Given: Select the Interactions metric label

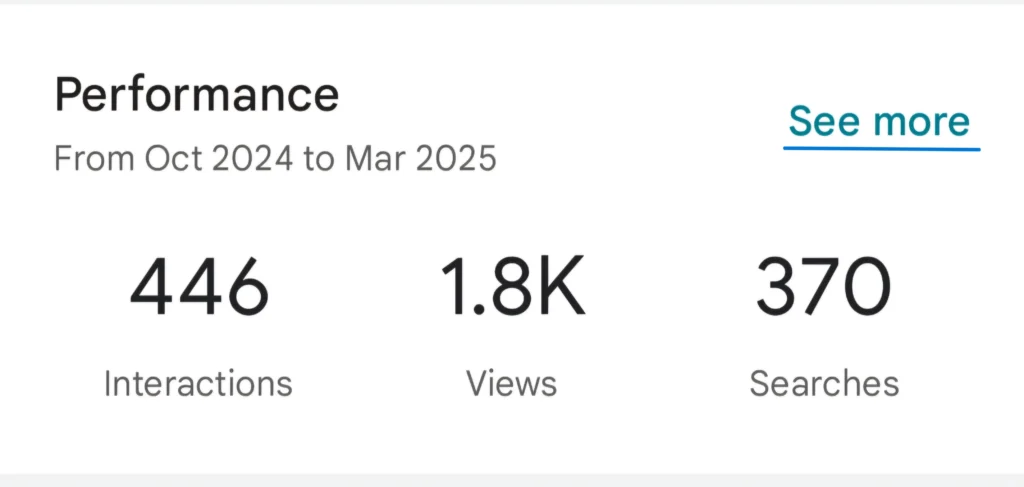Looking at the screenshot, I should (198, 383).
